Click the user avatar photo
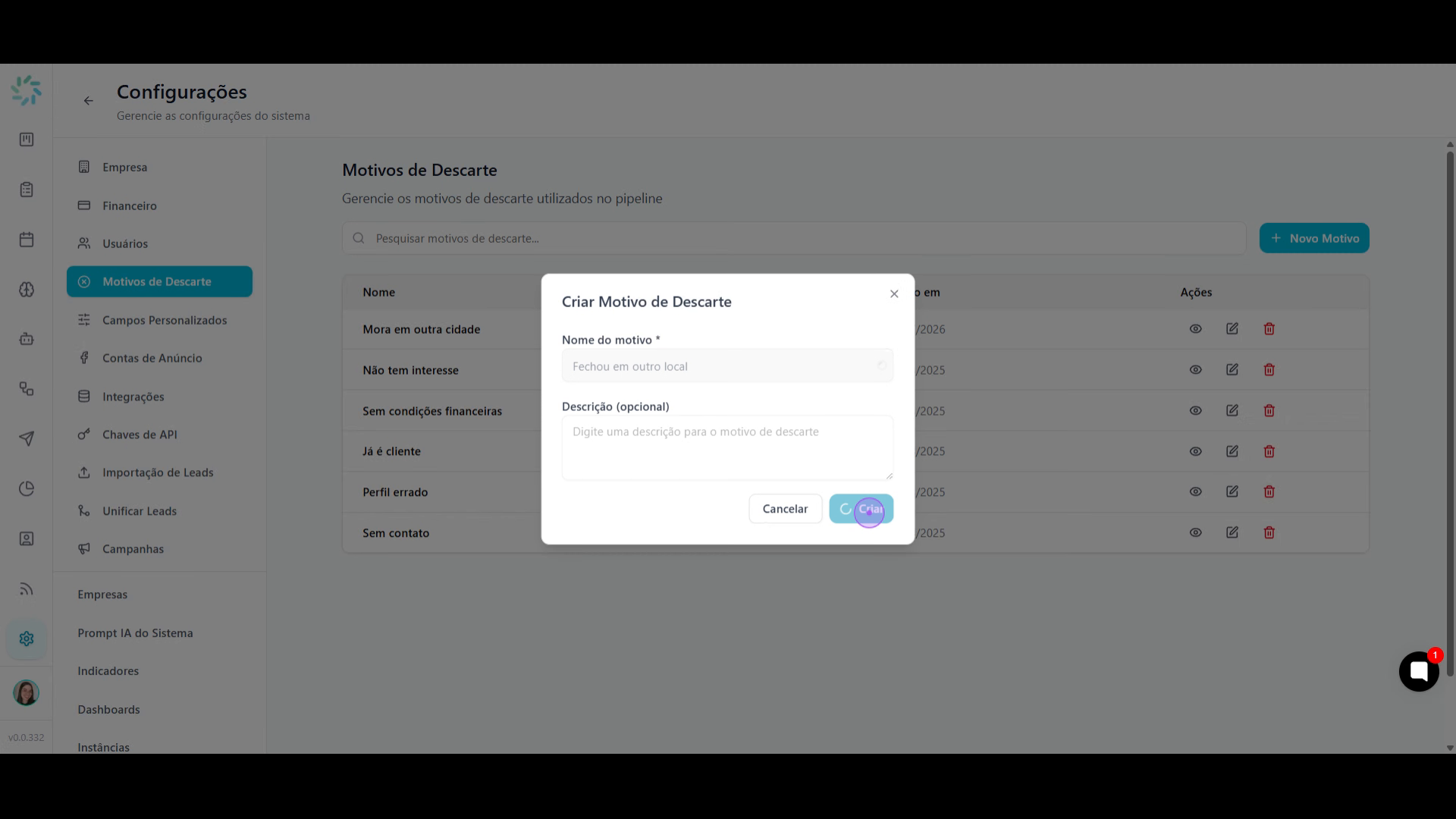Viewport: 1456px width, 819px height. tap(27, 692)
